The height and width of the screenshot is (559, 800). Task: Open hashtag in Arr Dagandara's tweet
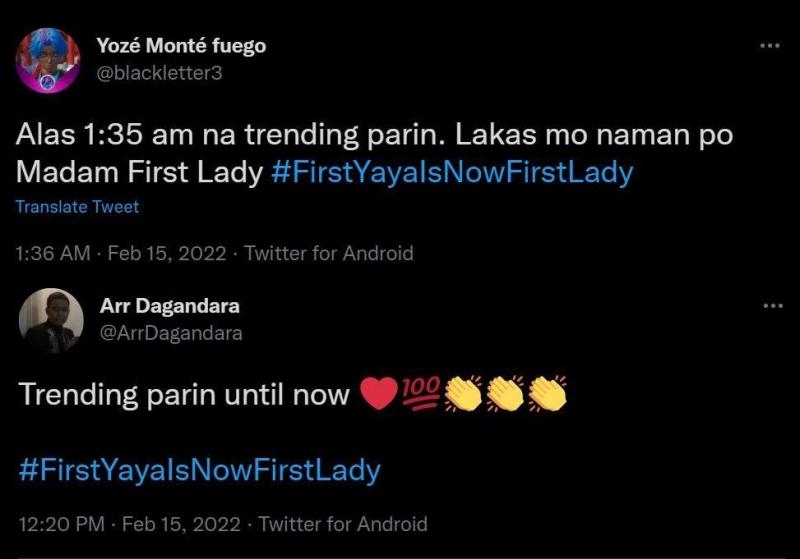click(x=199, y=470)
